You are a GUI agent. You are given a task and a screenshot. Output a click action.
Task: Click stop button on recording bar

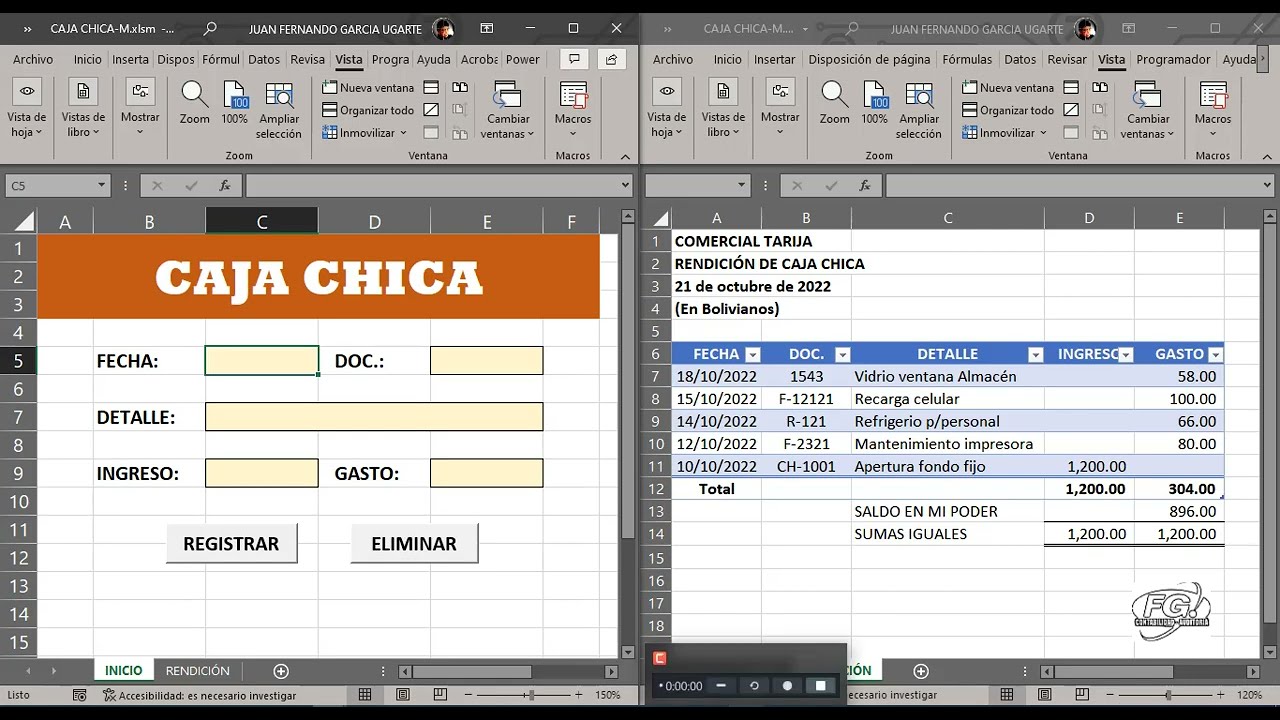[x=820, y=685]
